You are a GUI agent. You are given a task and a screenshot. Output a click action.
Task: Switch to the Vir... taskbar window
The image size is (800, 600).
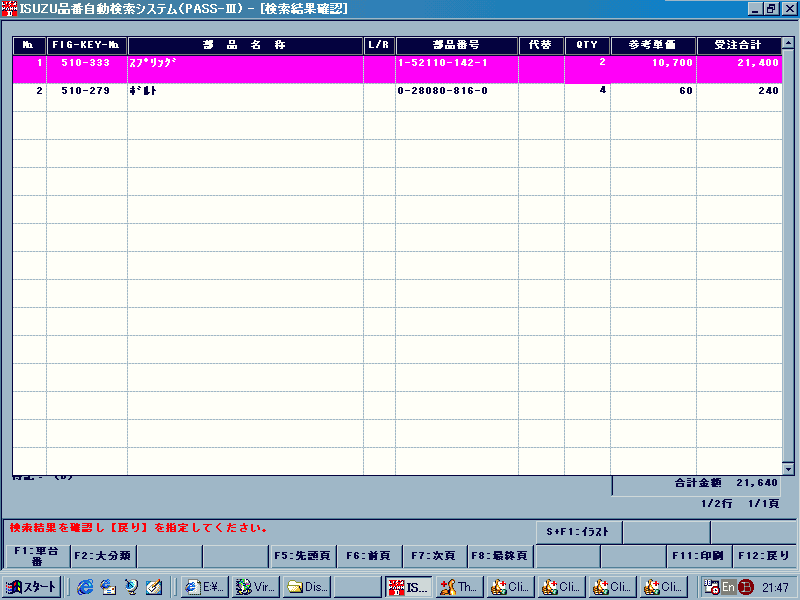[256, 587]
